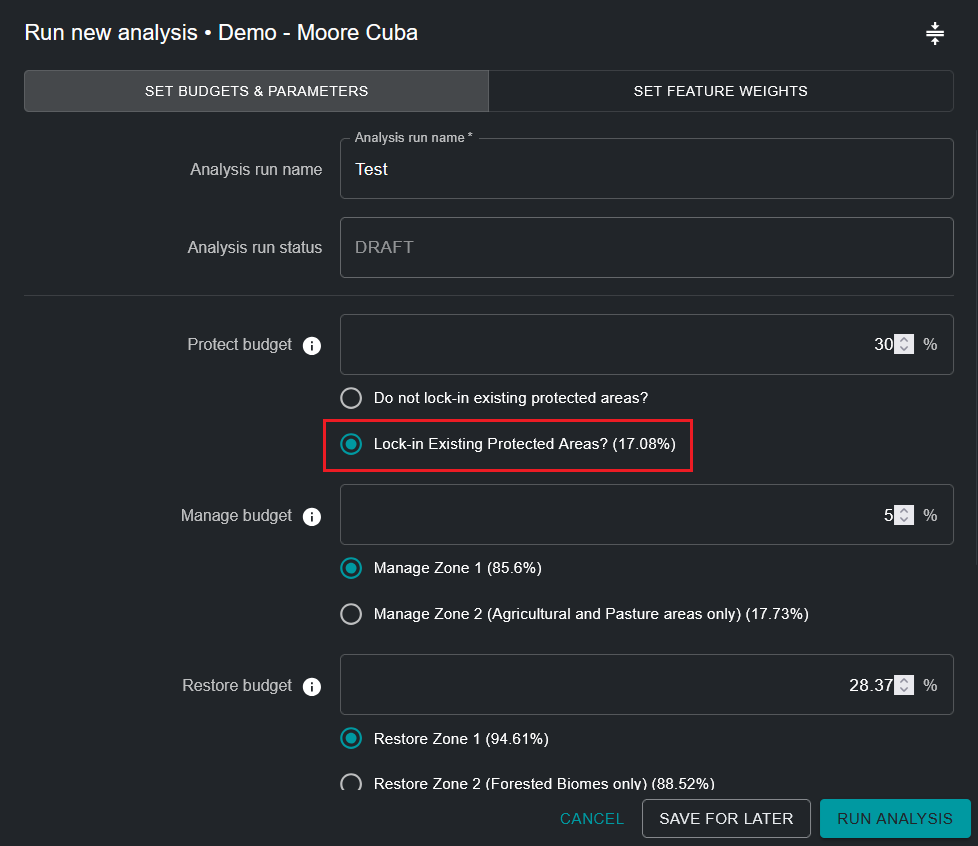Cancel the new analysis dialog
This screenshot has height=846, width=978.
(x=591, y=818)
